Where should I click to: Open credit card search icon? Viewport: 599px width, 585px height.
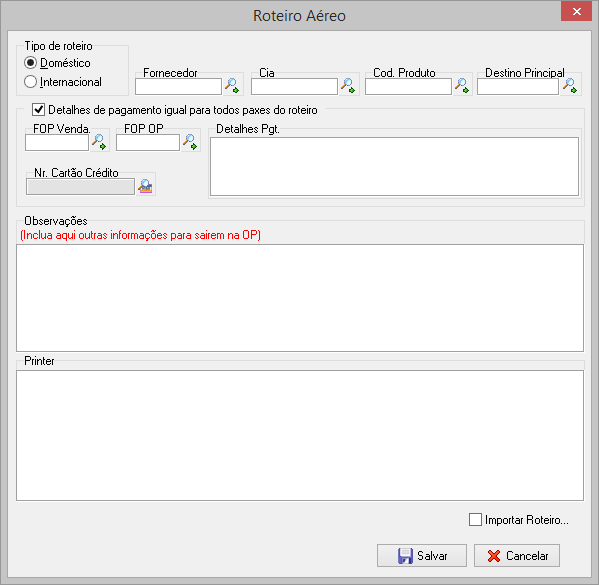pos(145,186)
